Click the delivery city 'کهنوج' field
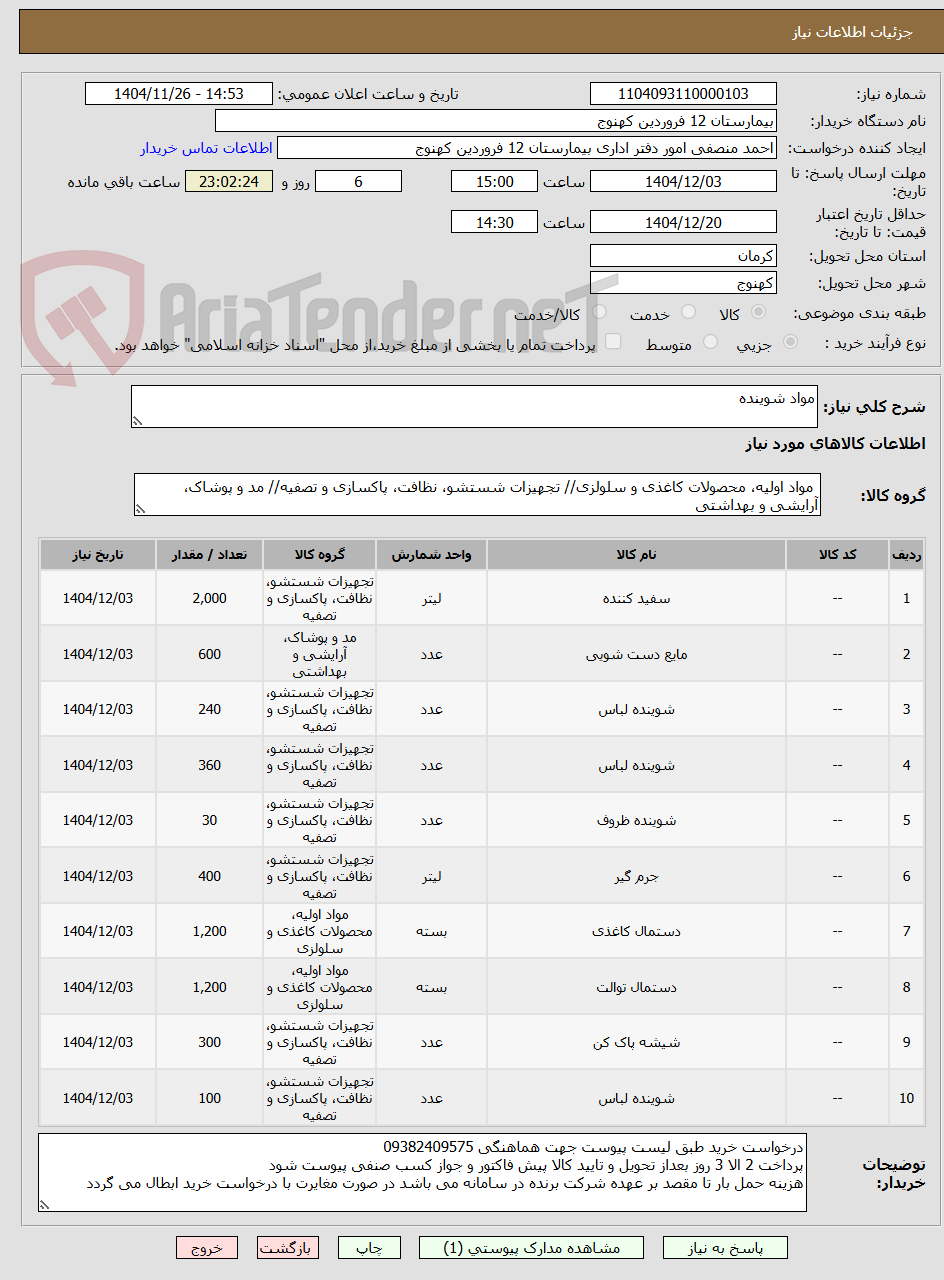The image size is (944, 1280). (x=683, y=283)
